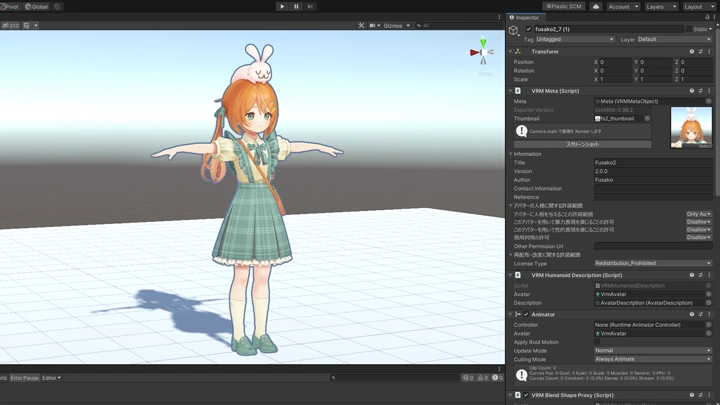Collapse the VRM Meta (Script) component

tap(510, 91)
